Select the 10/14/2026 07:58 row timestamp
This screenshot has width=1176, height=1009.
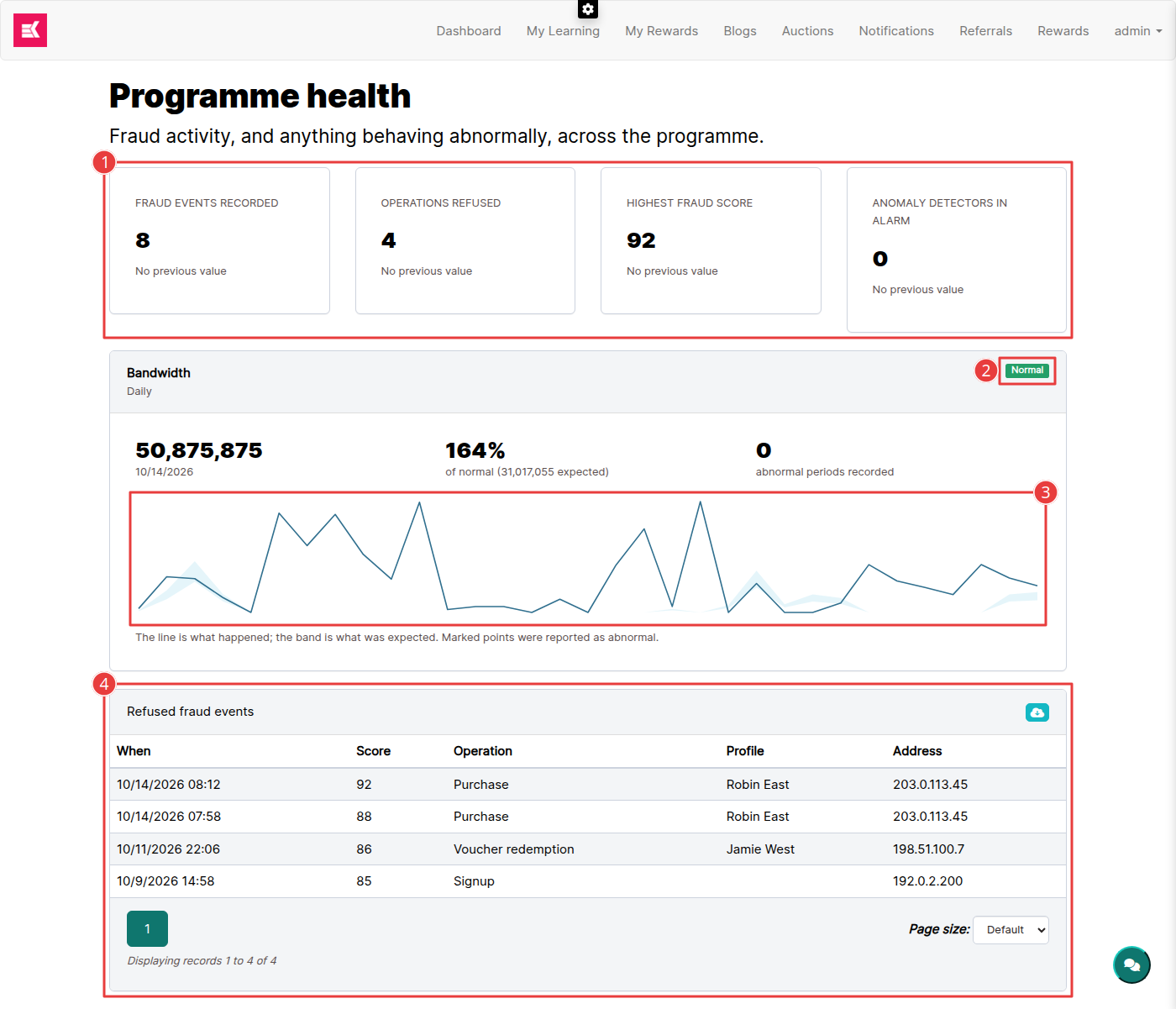click(x=169, y=817)
